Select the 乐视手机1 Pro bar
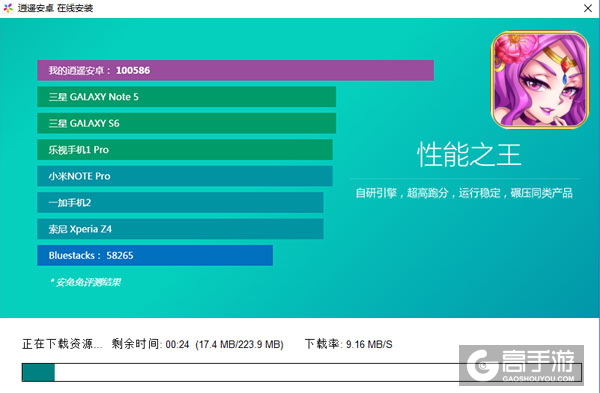This screenshot has height=393, width=600. tap(185, 150)
